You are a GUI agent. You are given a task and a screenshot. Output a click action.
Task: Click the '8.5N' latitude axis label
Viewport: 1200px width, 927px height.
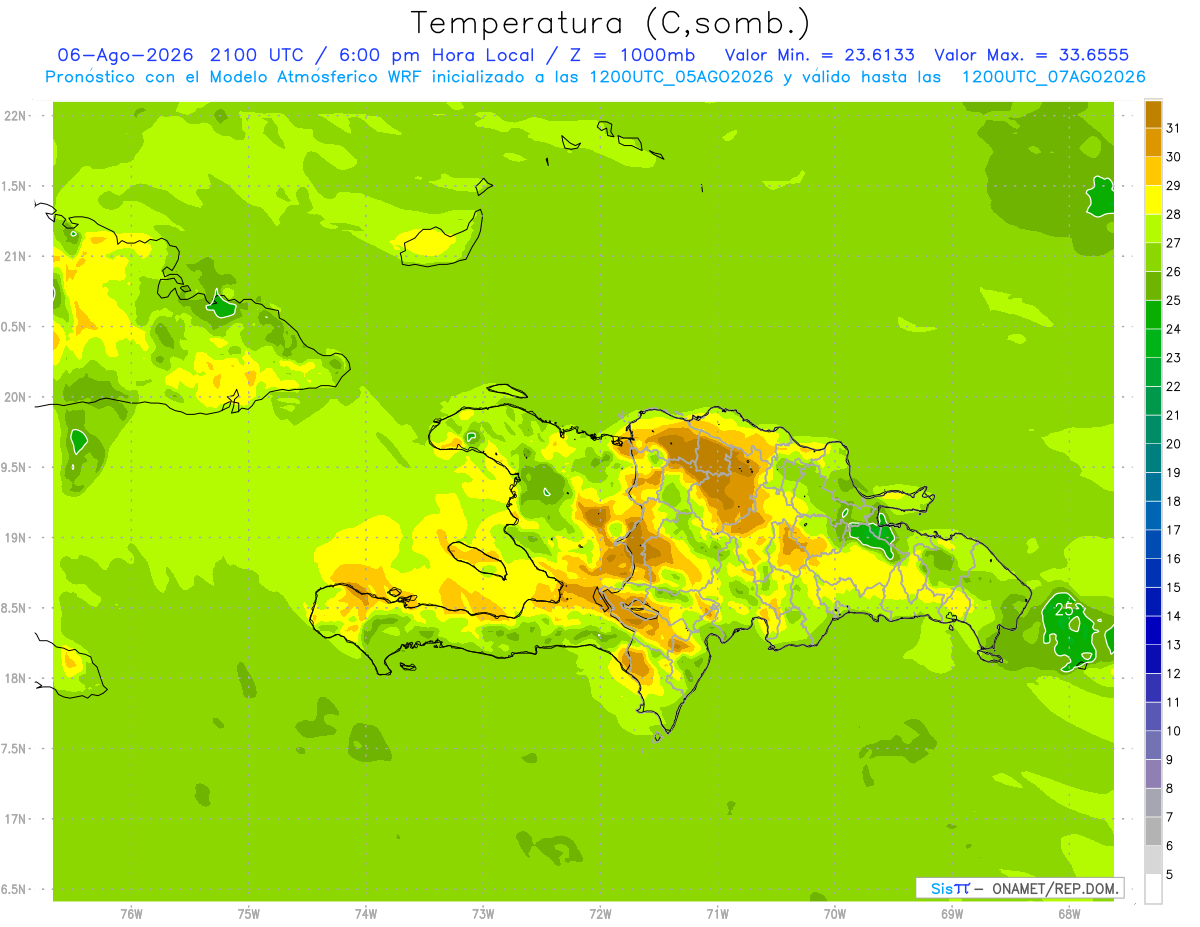(15, 608)
